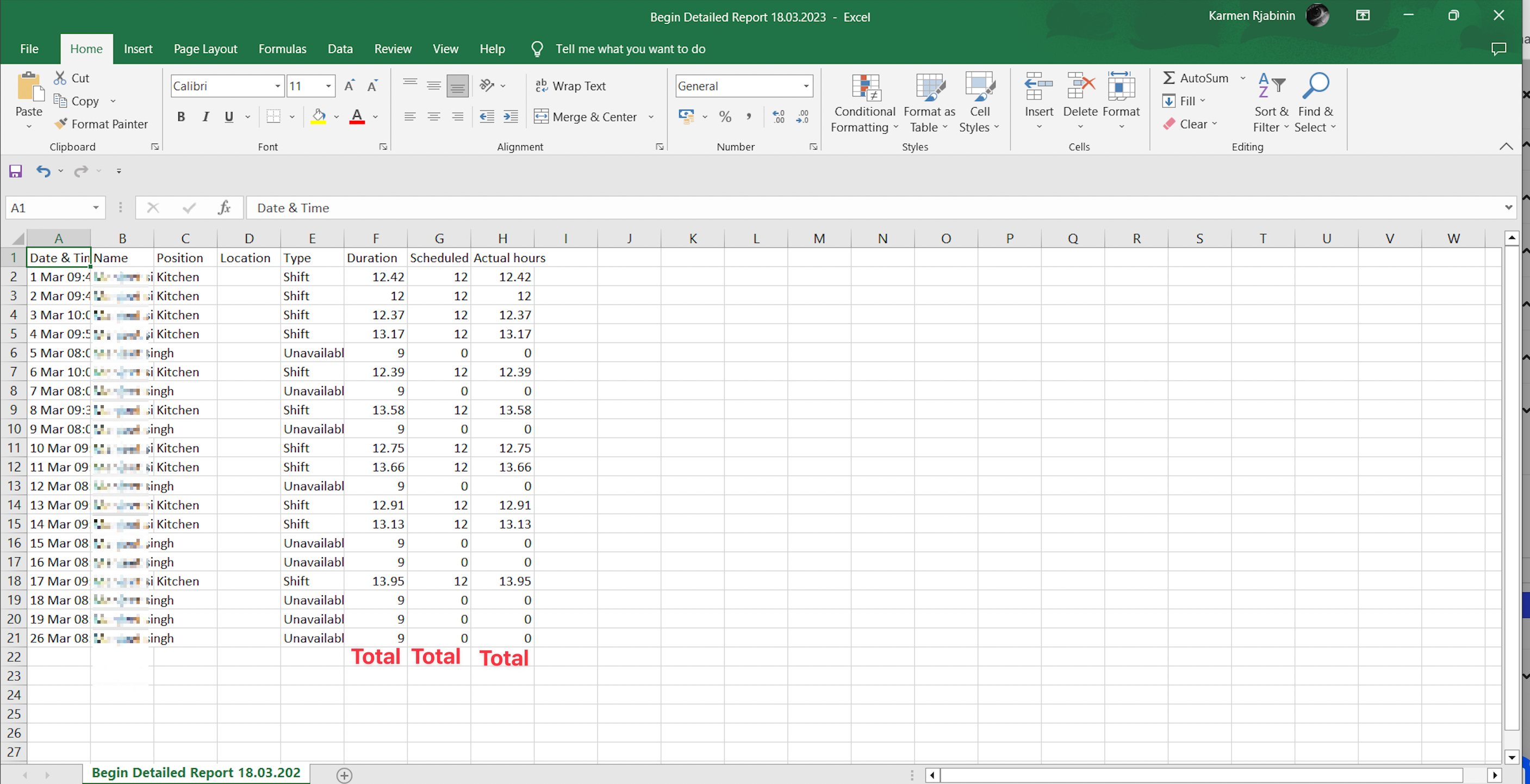Expand the formula bar
This screenshot has width=1530, height=784.
(x=1508, y=208)
